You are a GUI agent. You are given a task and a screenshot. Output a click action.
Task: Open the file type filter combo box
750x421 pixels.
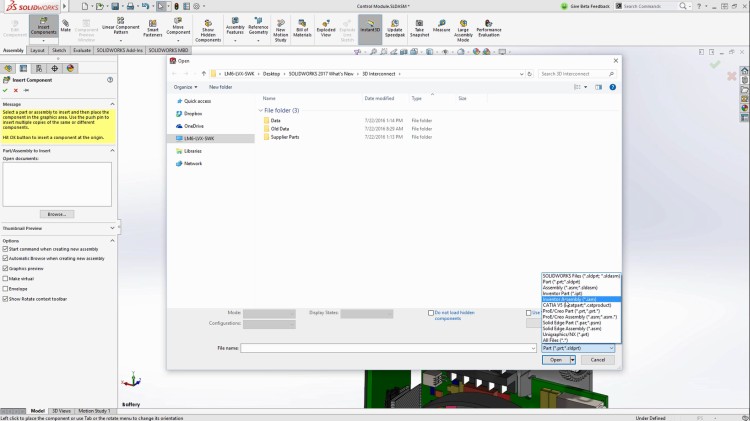(578, 348)
